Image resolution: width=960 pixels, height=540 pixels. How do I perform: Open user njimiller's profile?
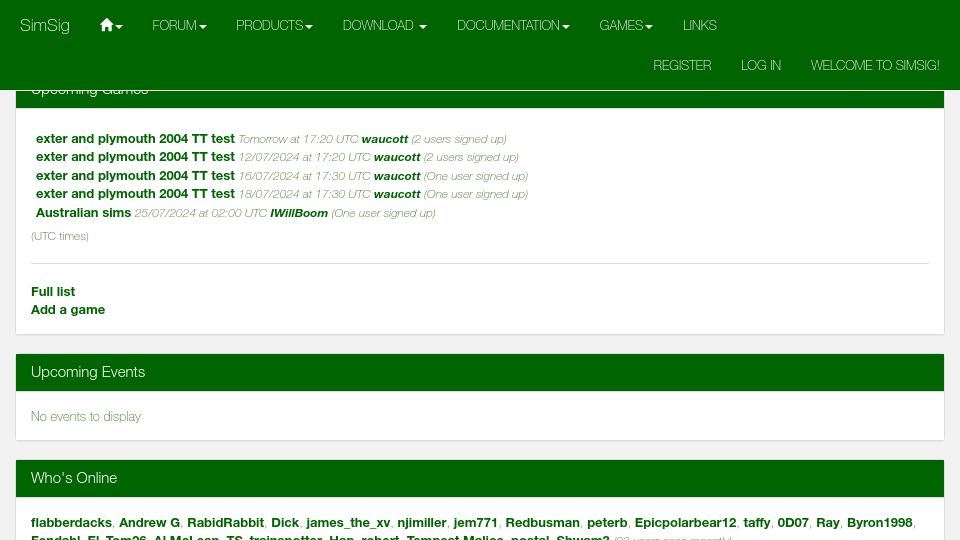[422, 523]
